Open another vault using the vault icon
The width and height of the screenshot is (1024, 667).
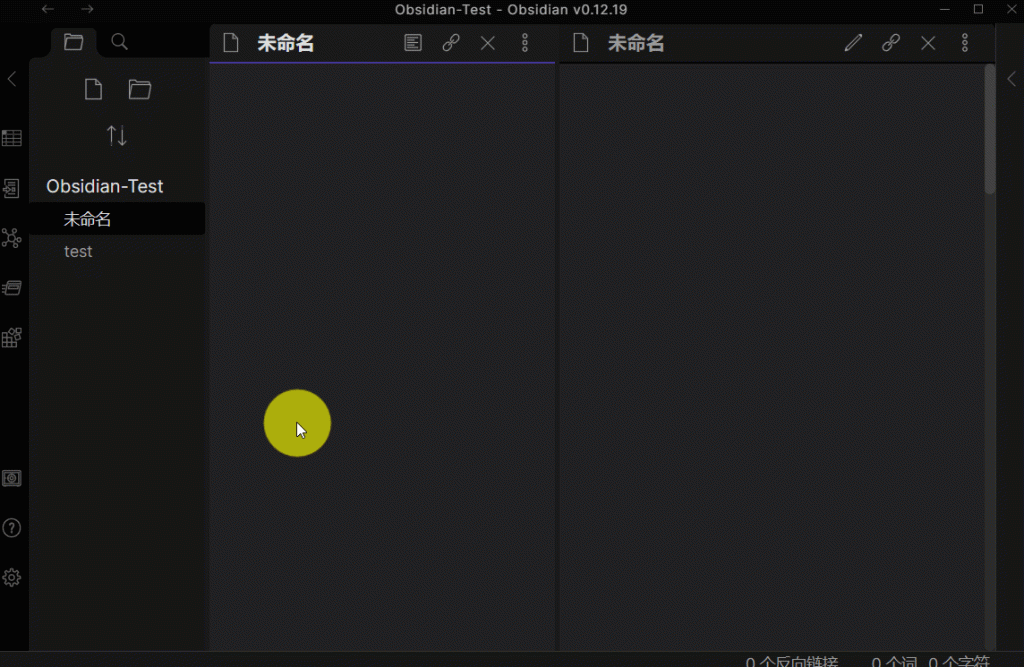click(x=12, y=478)
